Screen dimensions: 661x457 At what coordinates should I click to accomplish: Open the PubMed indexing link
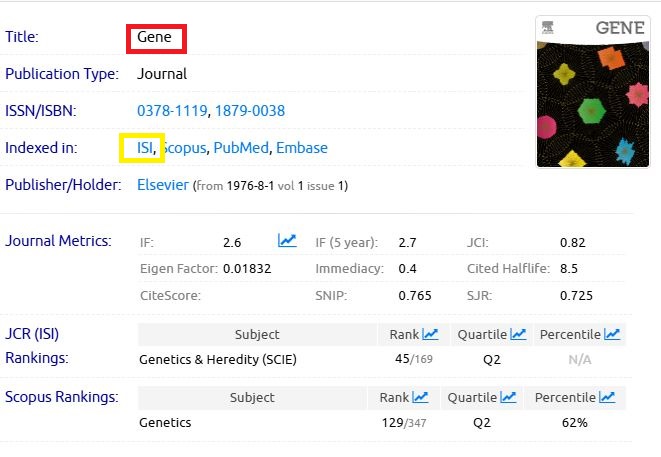pyautogui.click(x=241, y=148)
